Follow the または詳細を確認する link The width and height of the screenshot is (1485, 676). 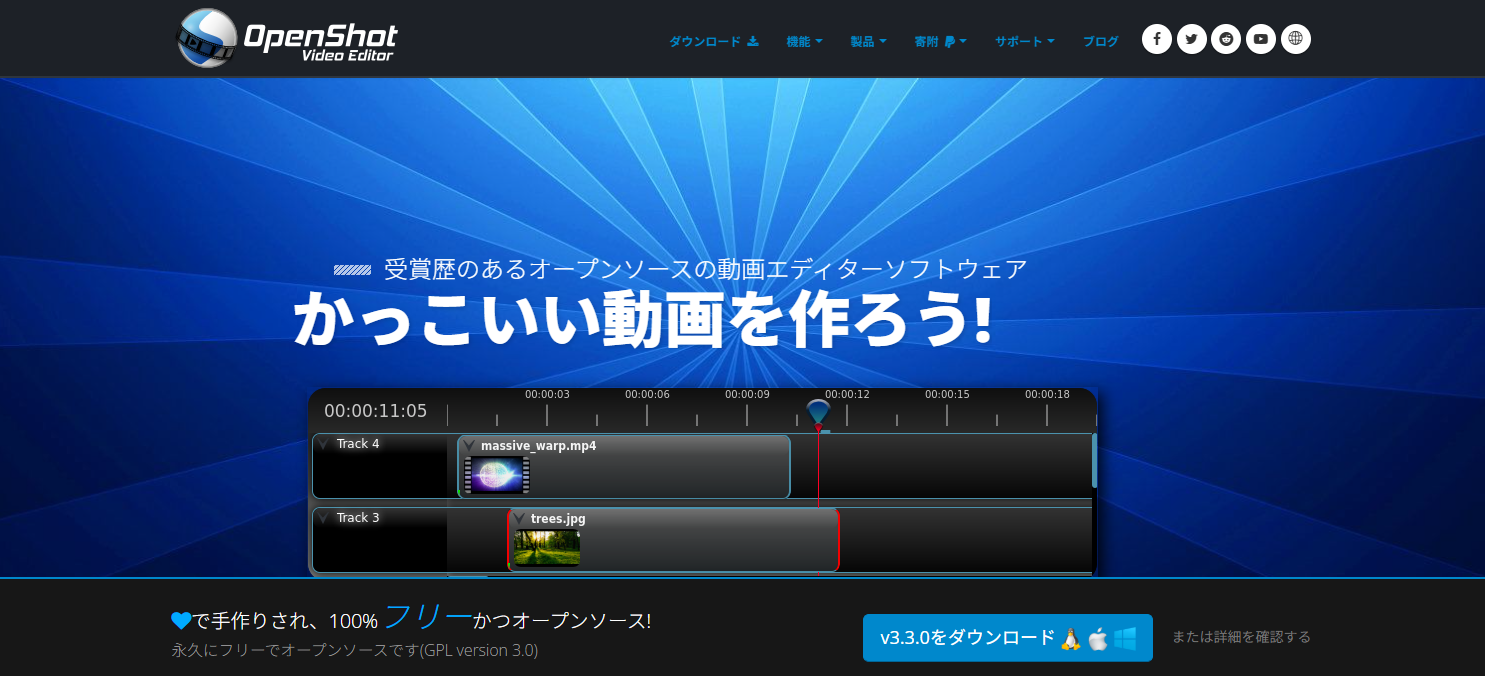point(1241,637)
